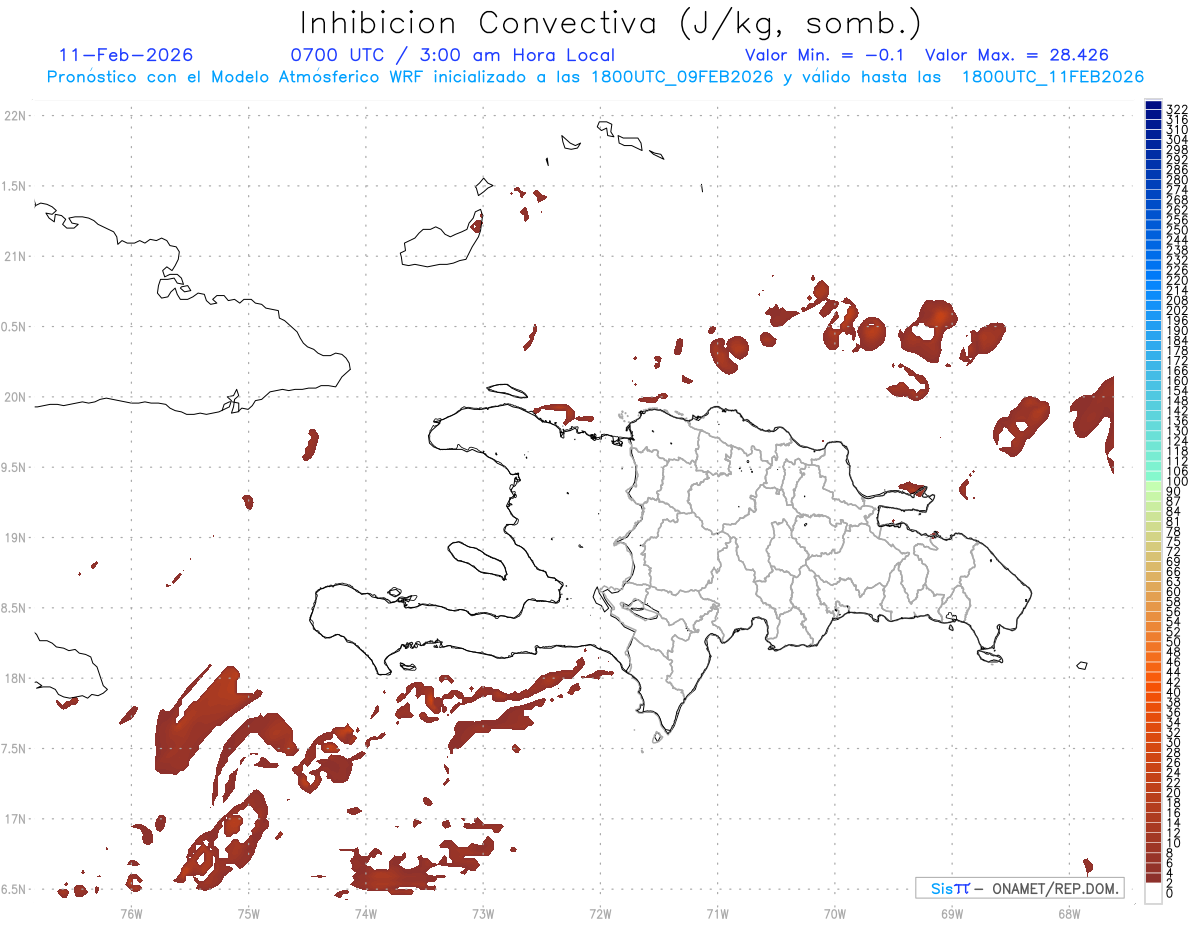The image size is (1200, 927).
Task: Click the light green color bar segment beside 100
Action: pyautogui.click(x=1153, y=485)
